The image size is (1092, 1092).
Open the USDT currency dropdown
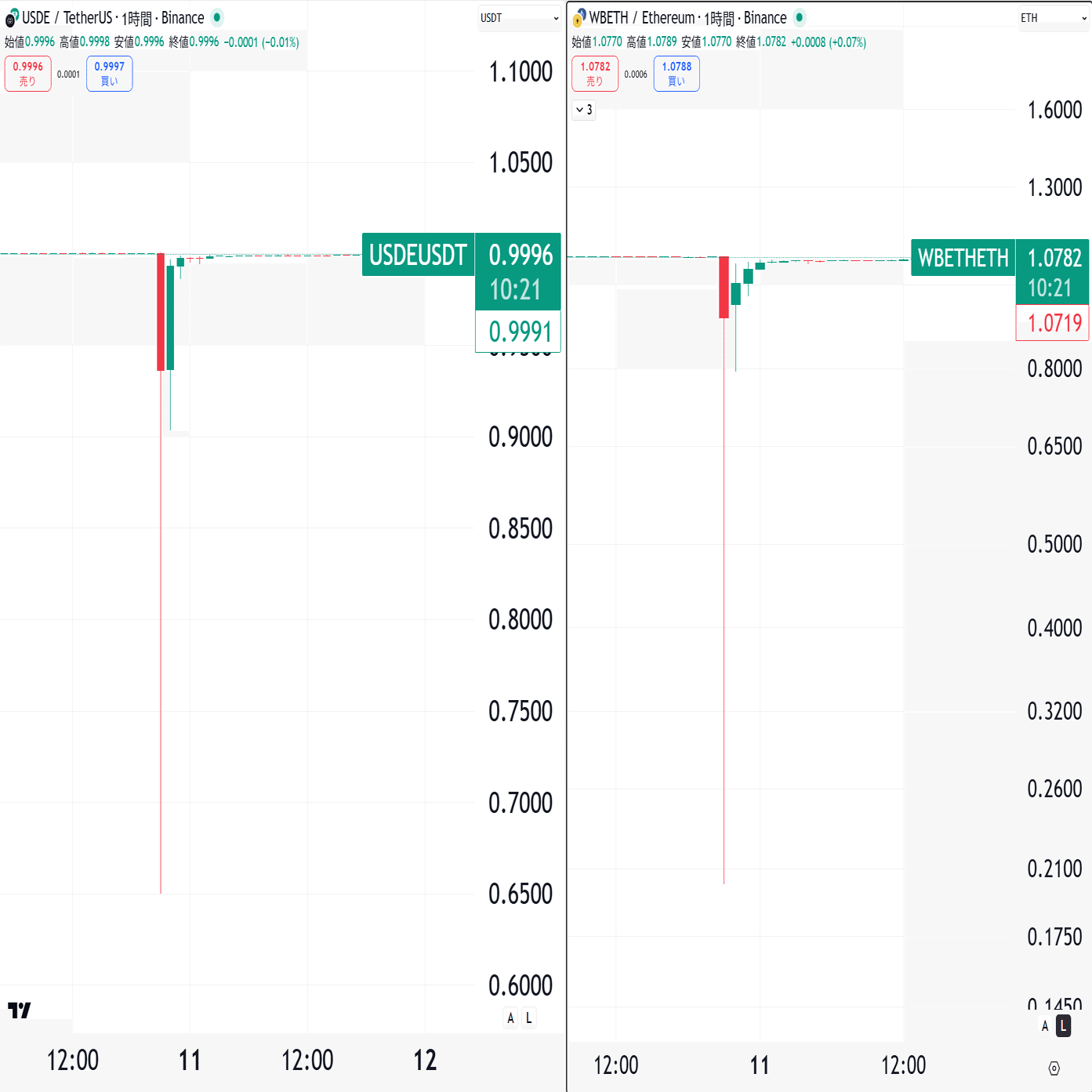click(x=519, y=18)
